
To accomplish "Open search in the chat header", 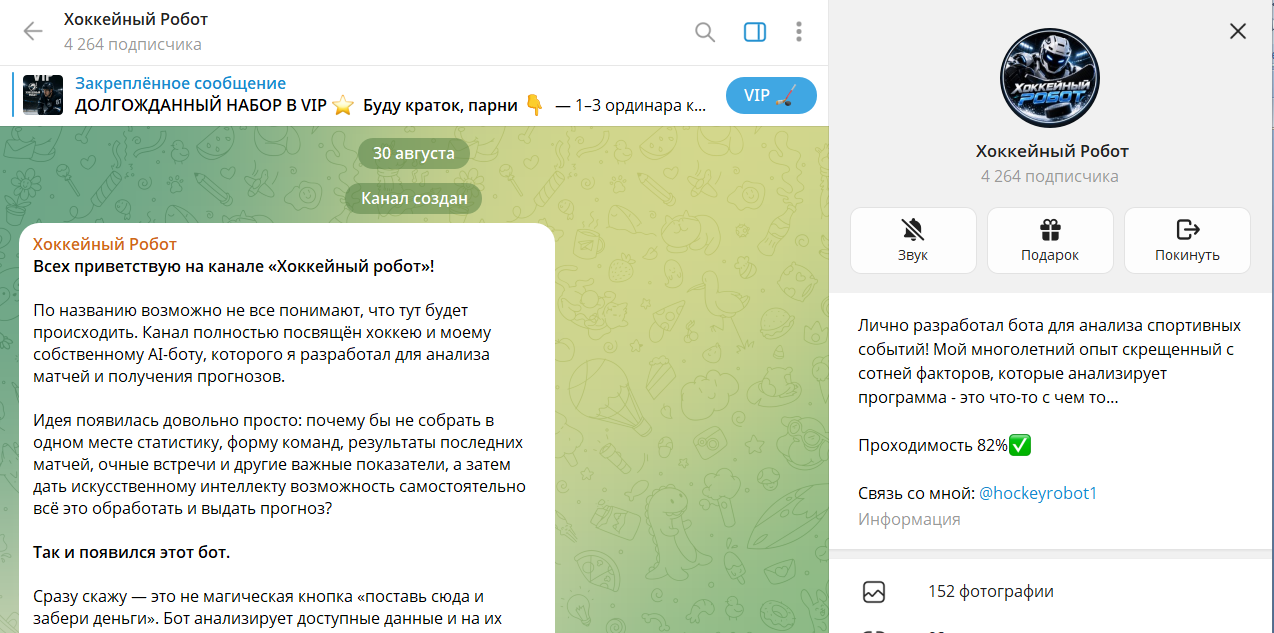I will coord(705,32).
